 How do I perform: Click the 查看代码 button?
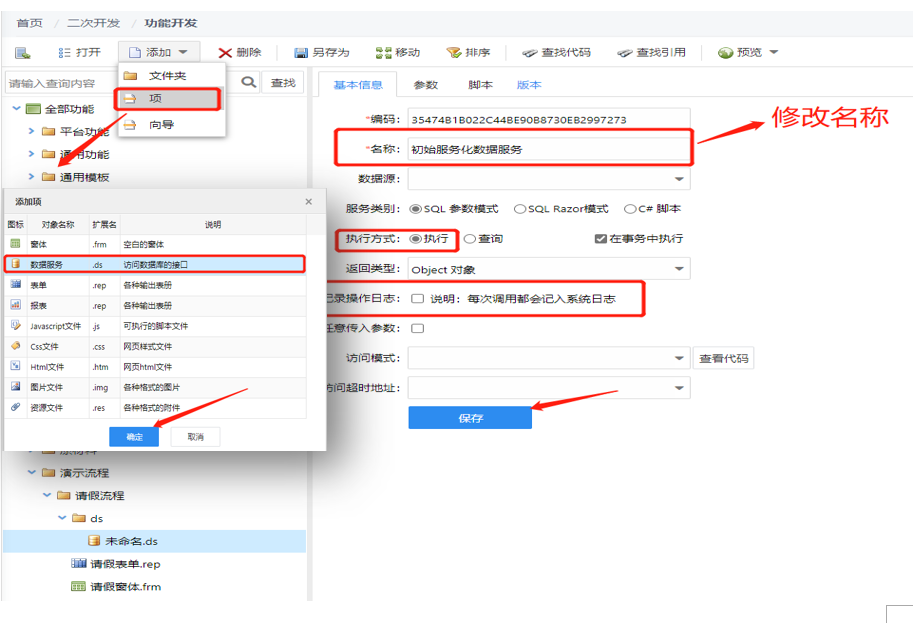[x=723, y=358]
